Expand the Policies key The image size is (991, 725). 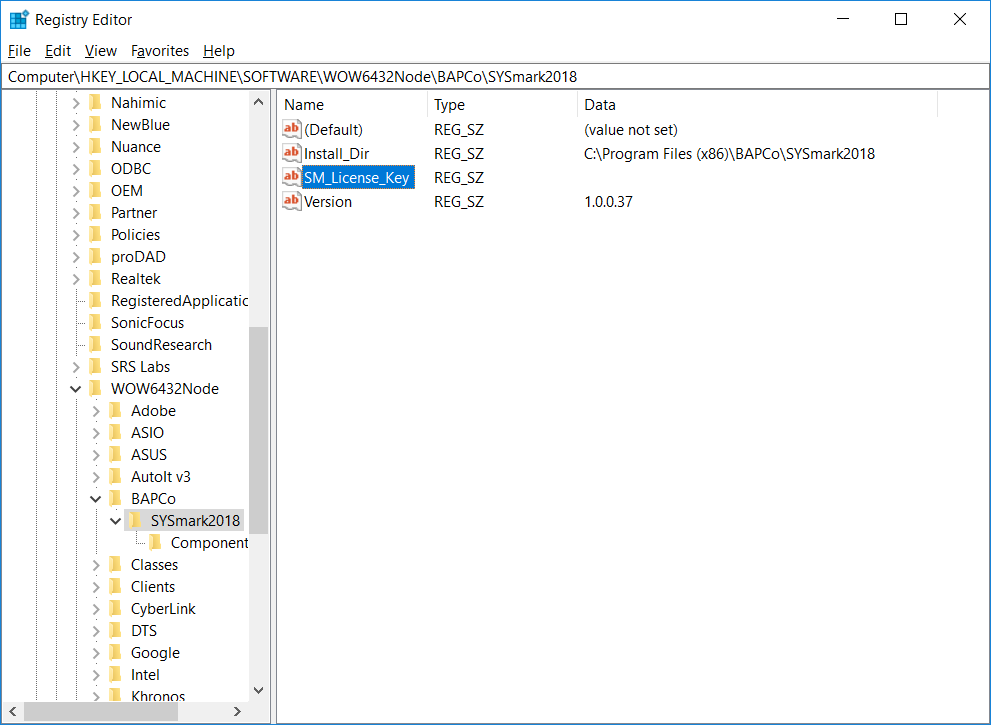point(76,235)
